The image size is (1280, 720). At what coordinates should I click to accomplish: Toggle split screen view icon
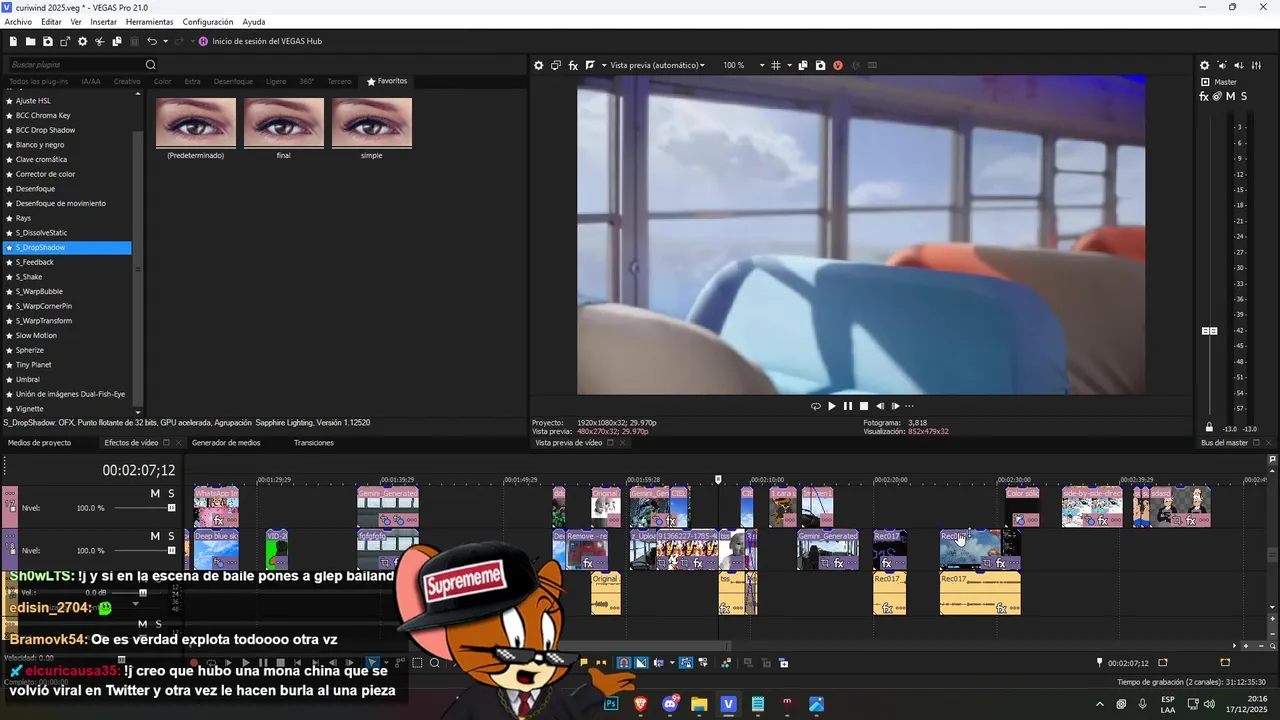pyautogui.click(x=590, y=65)
